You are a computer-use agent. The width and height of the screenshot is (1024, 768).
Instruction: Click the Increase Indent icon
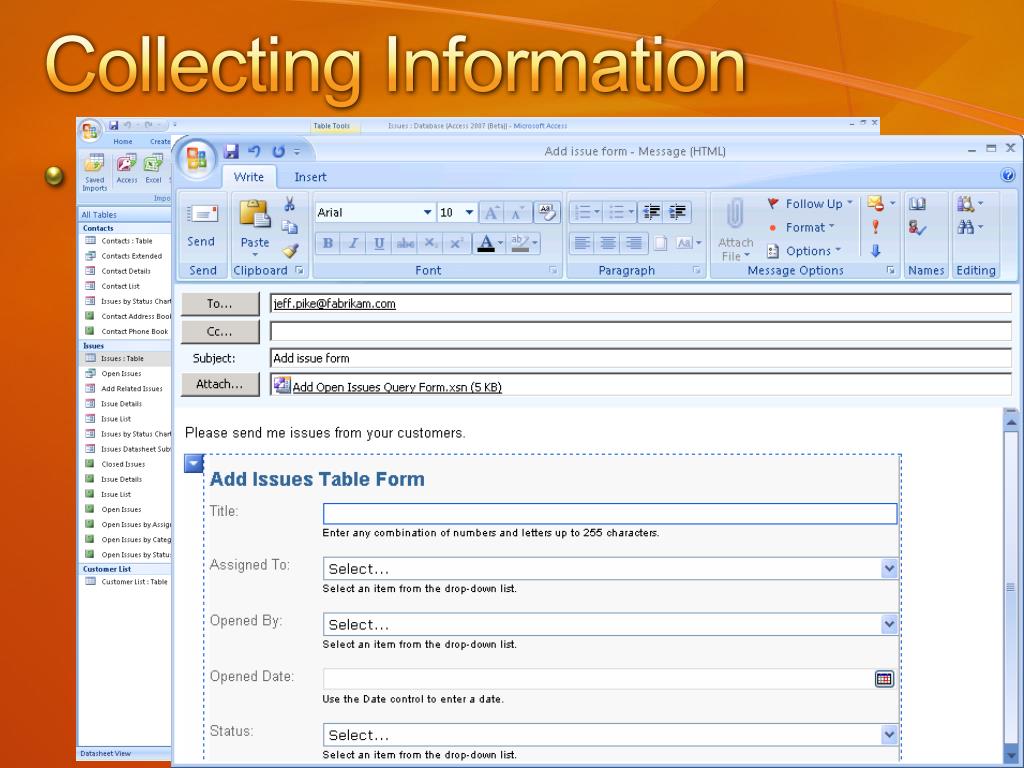tap(678, 212)
